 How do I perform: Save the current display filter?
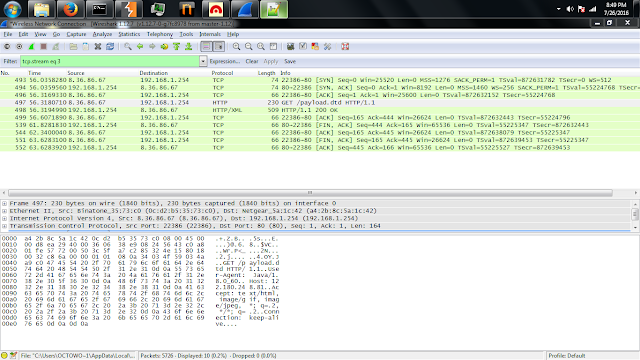(290, 61)
